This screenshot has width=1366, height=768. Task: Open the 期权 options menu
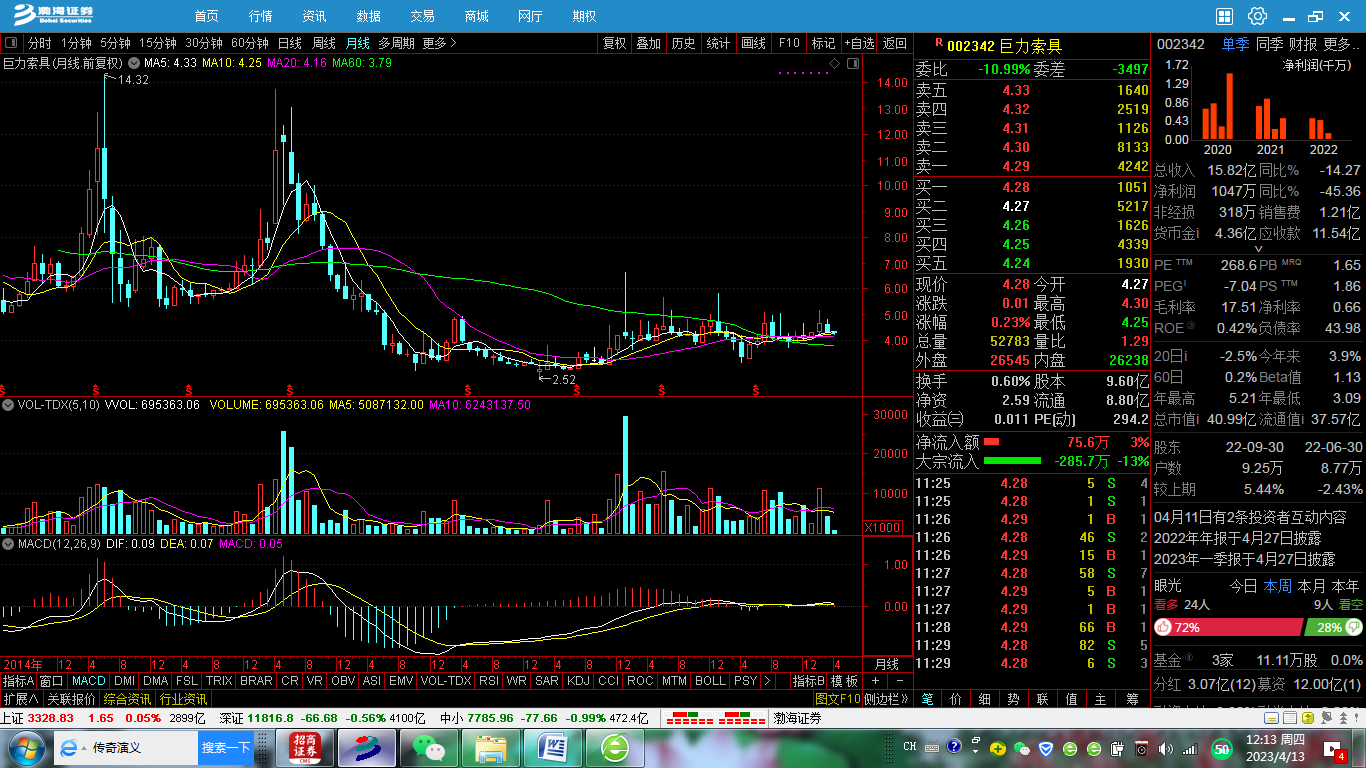click(584, 16)
